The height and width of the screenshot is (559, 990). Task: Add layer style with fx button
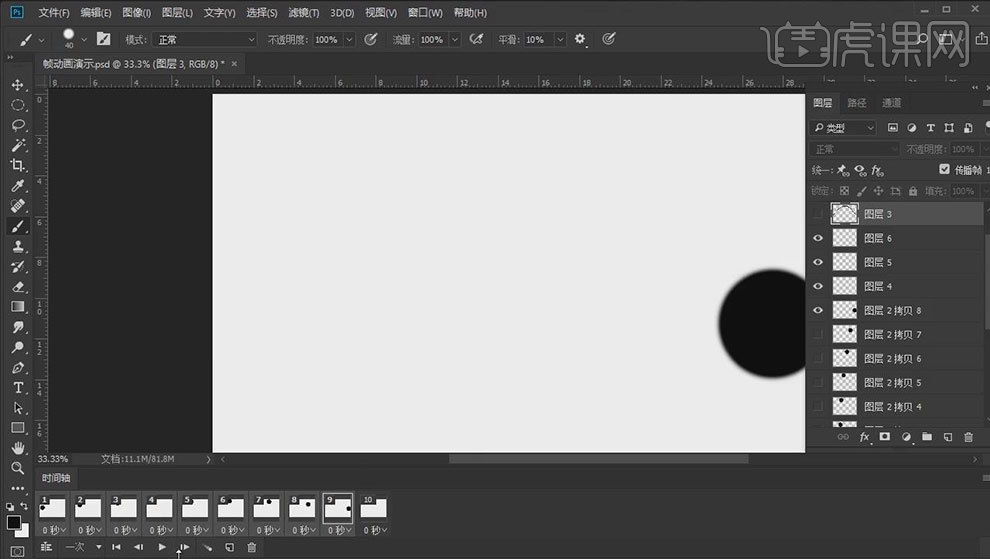pos(864,437)
